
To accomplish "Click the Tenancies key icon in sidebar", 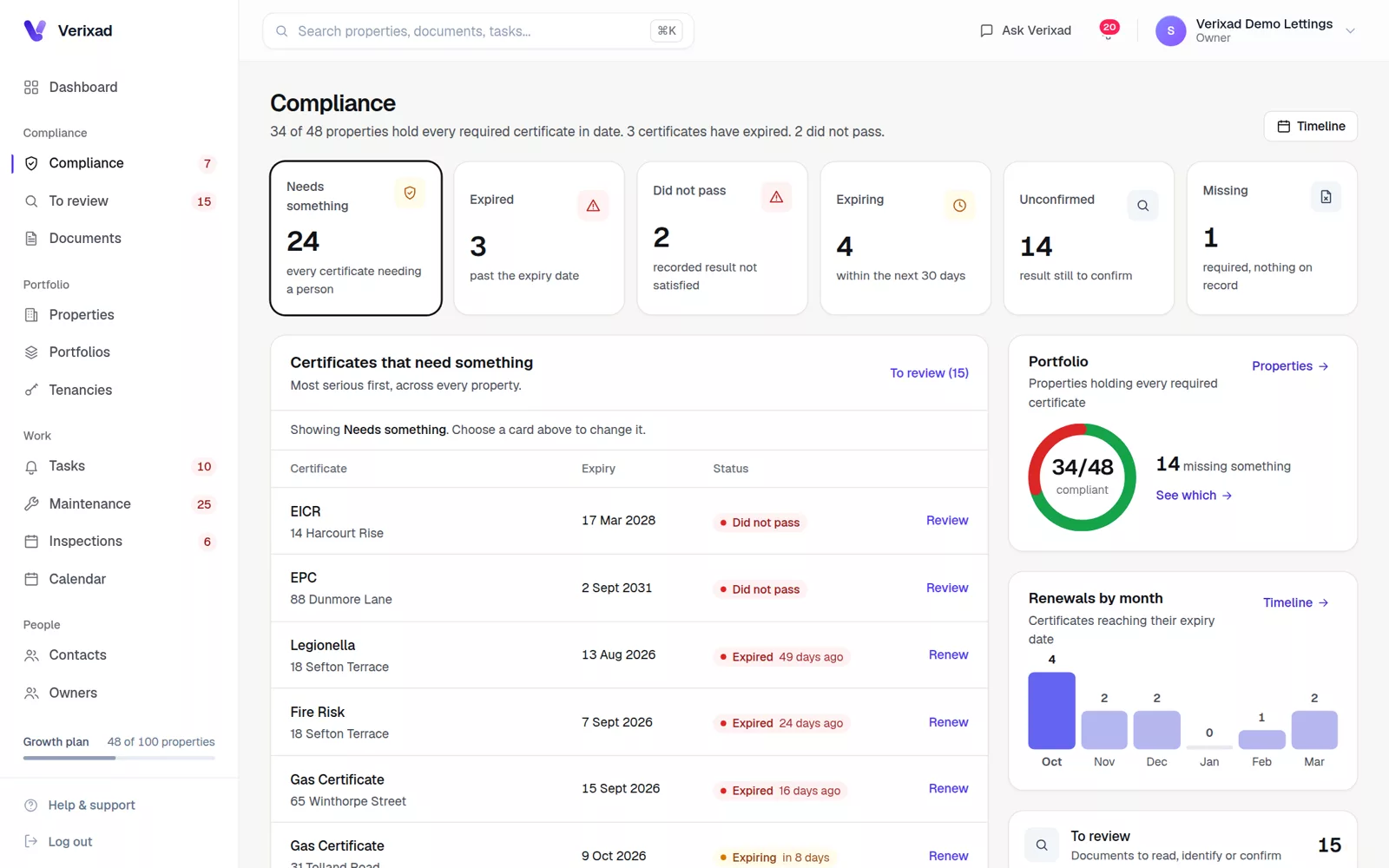I will coord(31,391).
